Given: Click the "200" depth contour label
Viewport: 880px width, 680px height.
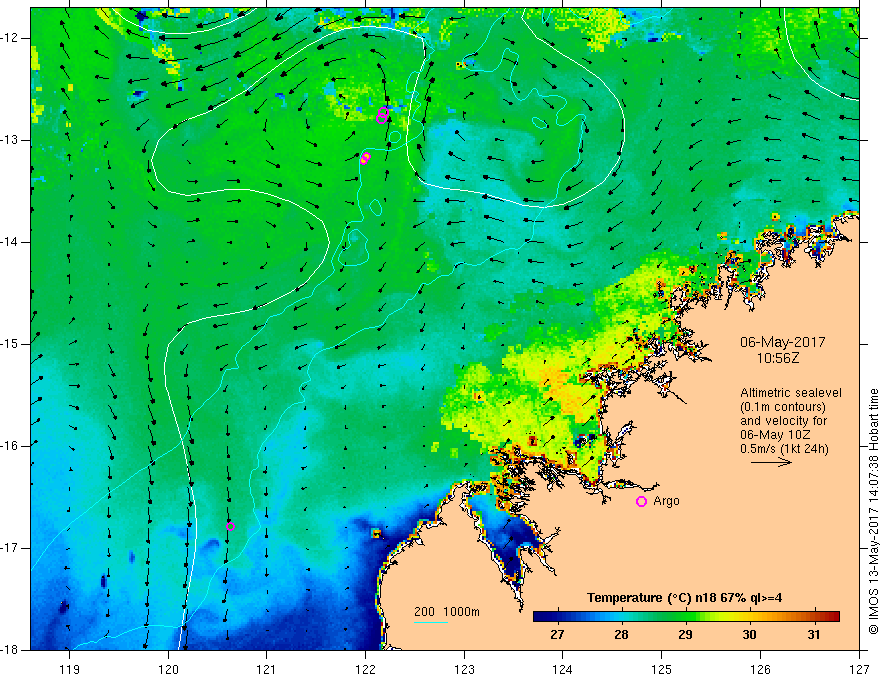Looking at the screenshot, I should tap(425, 612).
